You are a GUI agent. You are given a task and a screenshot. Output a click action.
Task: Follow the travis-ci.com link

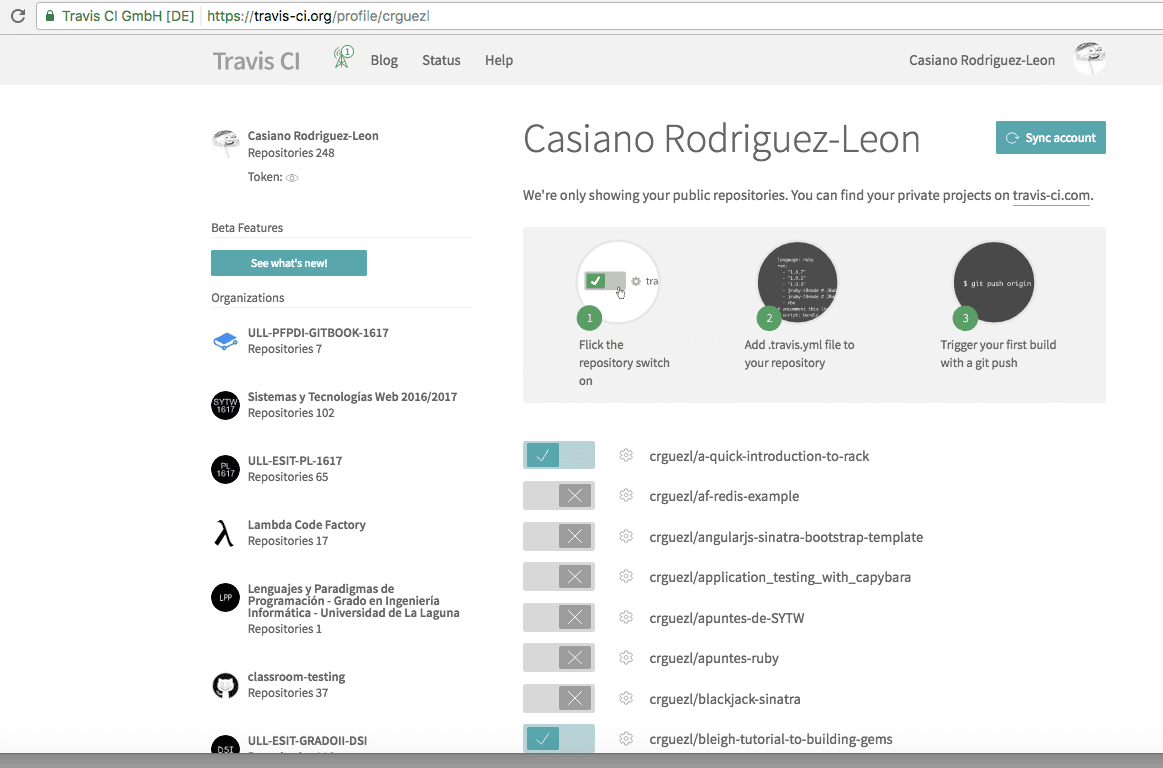point(1051,196)
